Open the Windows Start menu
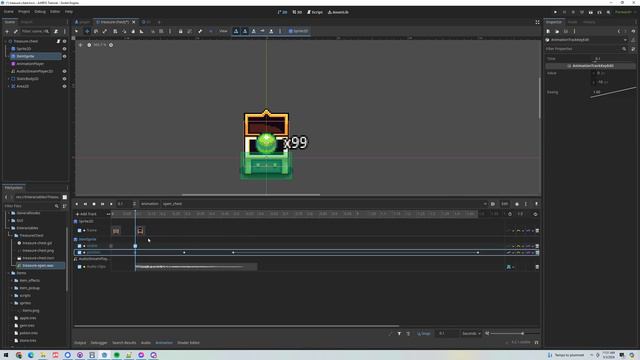This screenshot has width=640, height=360. (6, 355)
